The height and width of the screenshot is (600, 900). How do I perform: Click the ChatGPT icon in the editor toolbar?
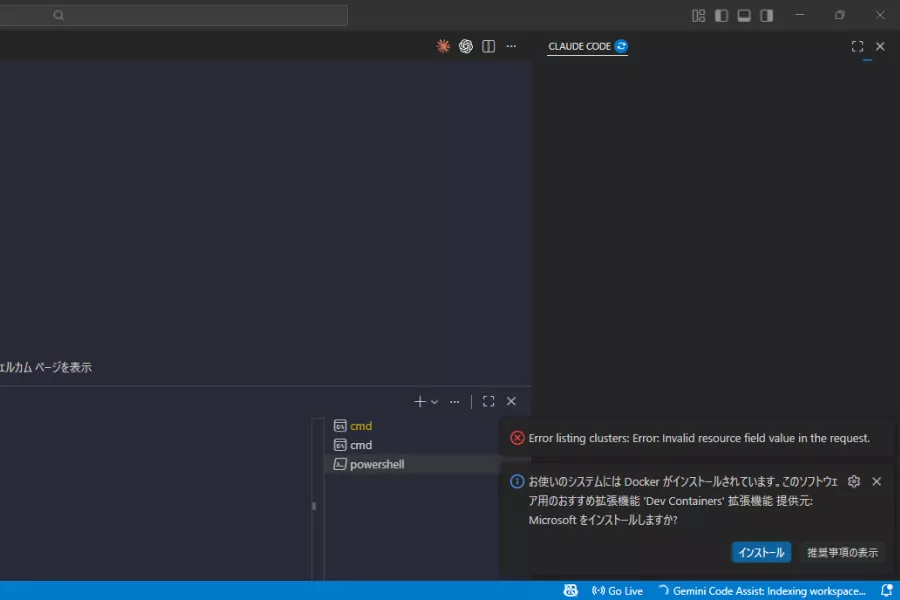click(x=464, y=46)
